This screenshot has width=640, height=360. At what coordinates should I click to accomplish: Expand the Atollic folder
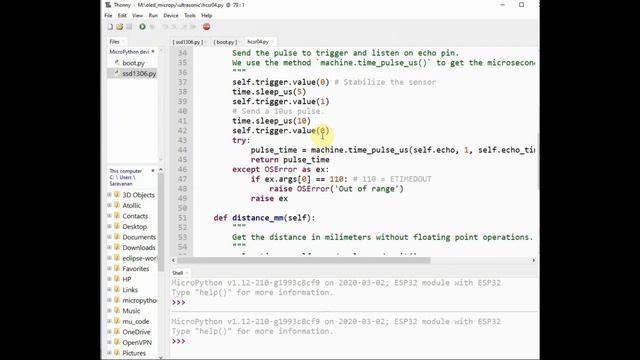pyautogui.click(x=109, y=205)
